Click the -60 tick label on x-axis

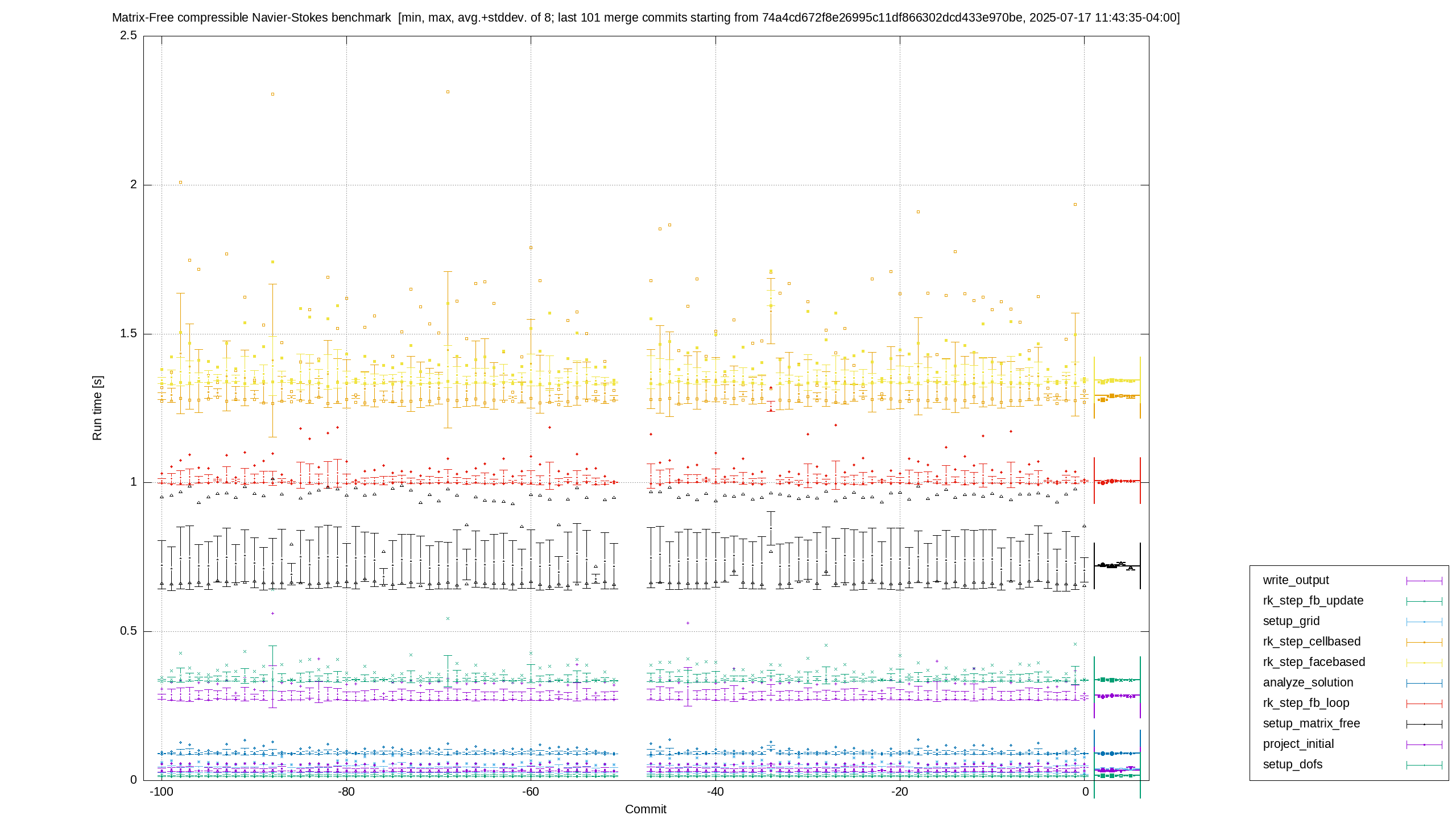click(x=530, y=792)
